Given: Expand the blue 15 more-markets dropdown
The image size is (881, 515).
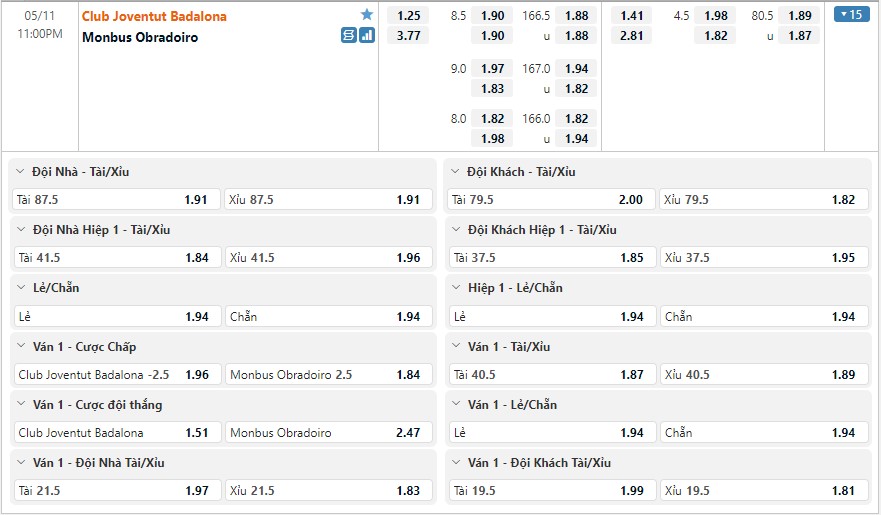Looking at the screenshot, I should point(853,15).
